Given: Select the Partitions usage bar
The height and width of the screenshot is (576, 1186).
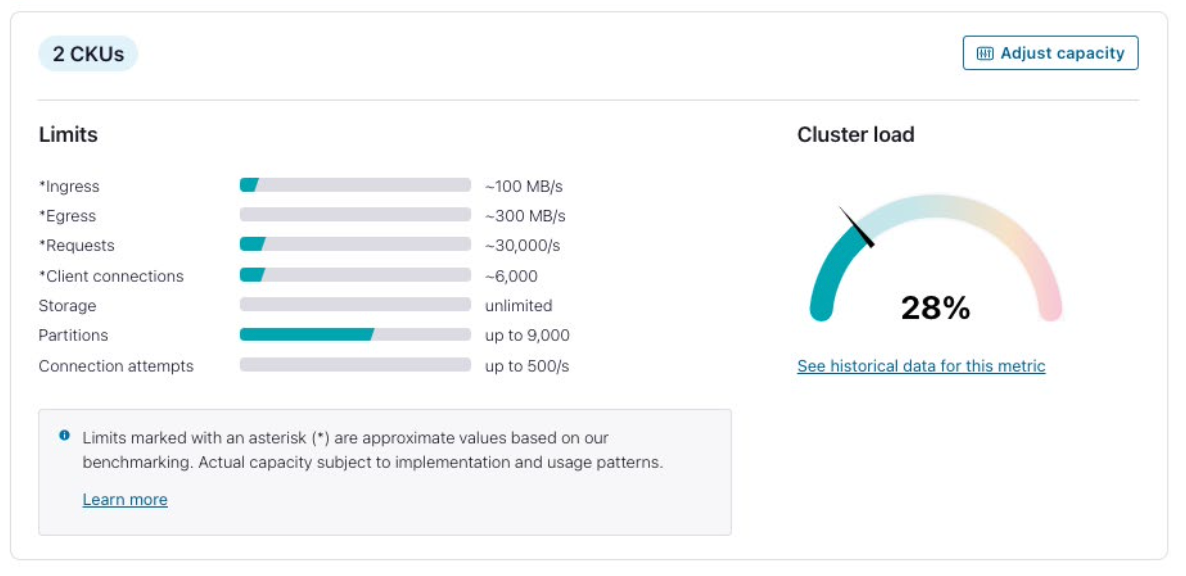Looking at the screenshot, I should pos(355,335).
